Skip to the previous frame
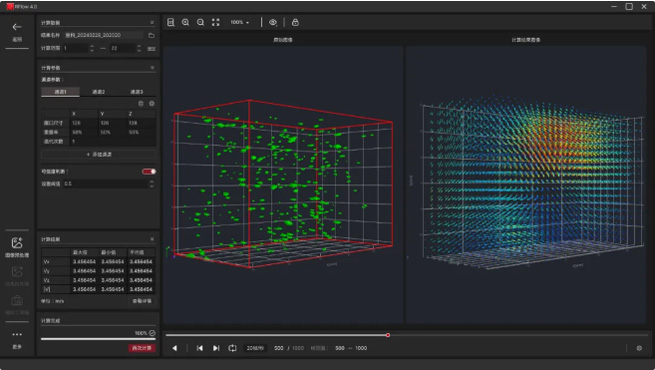This screenshot has height=370, width=655. click(200, 348)
